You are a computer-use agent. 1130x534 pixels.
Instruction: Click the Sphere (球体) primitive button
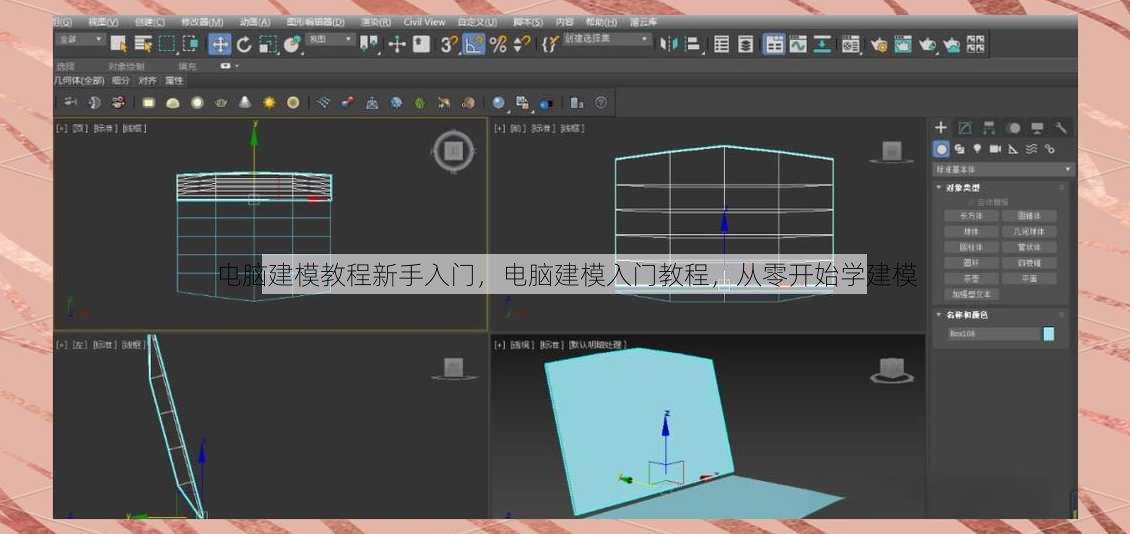tap(971, 231)
